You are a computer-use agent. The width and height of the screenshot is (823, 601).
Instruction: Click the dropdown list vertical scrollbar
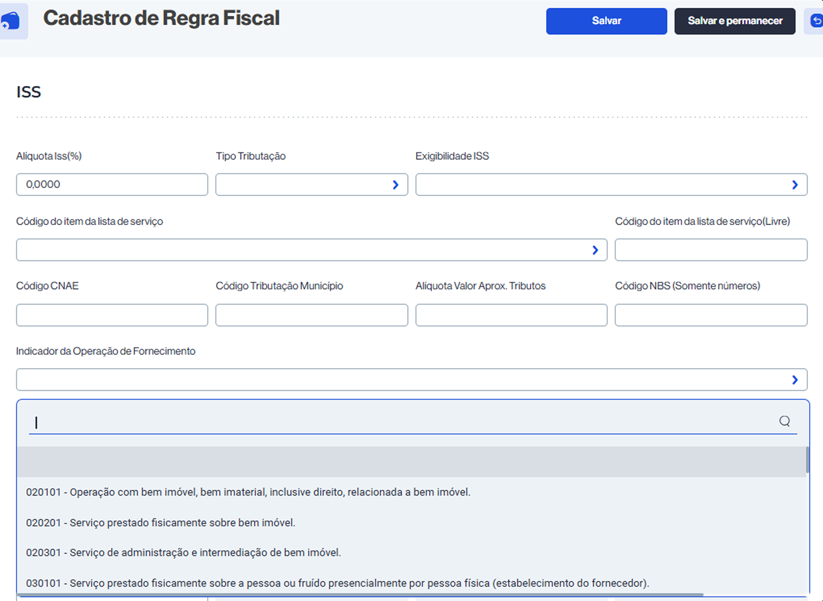point(807,461)
